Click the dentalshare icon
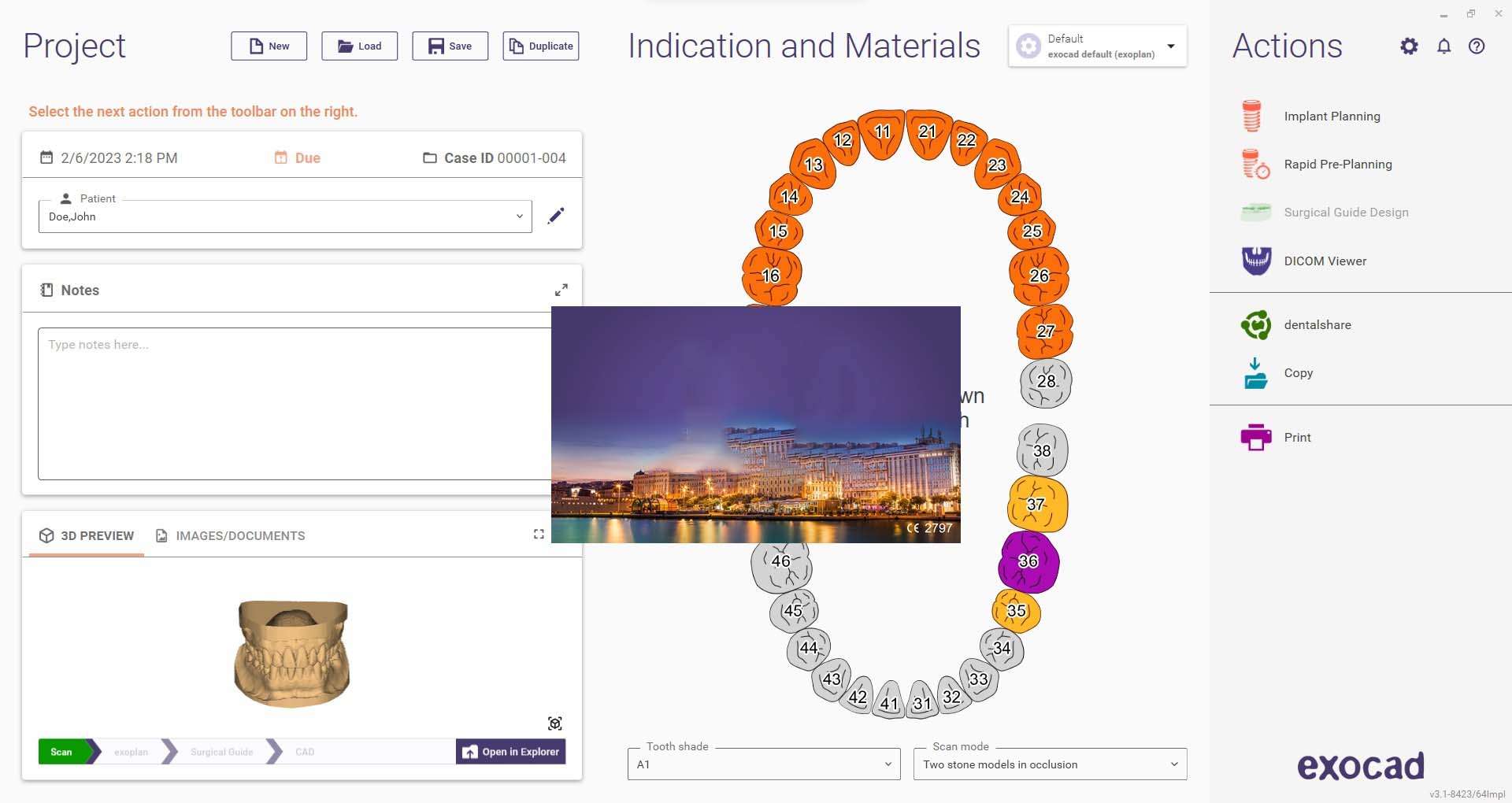 pyautogui.click(x=1256, y=325)
